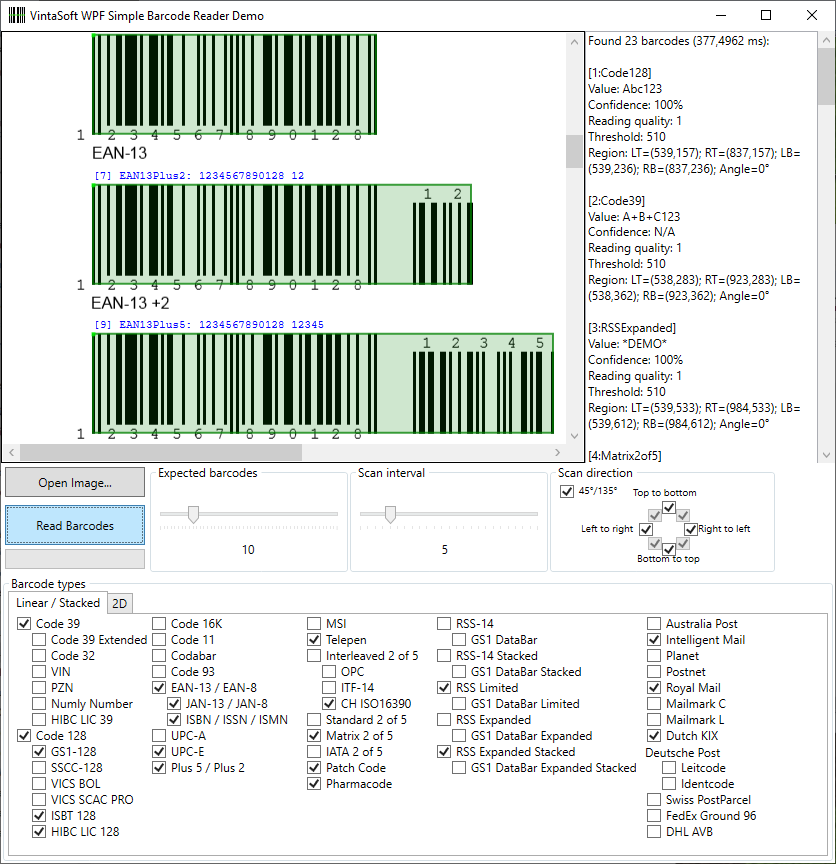Uncheck the UPC-E barcode type
836x864 pixels.
[159, 751]
